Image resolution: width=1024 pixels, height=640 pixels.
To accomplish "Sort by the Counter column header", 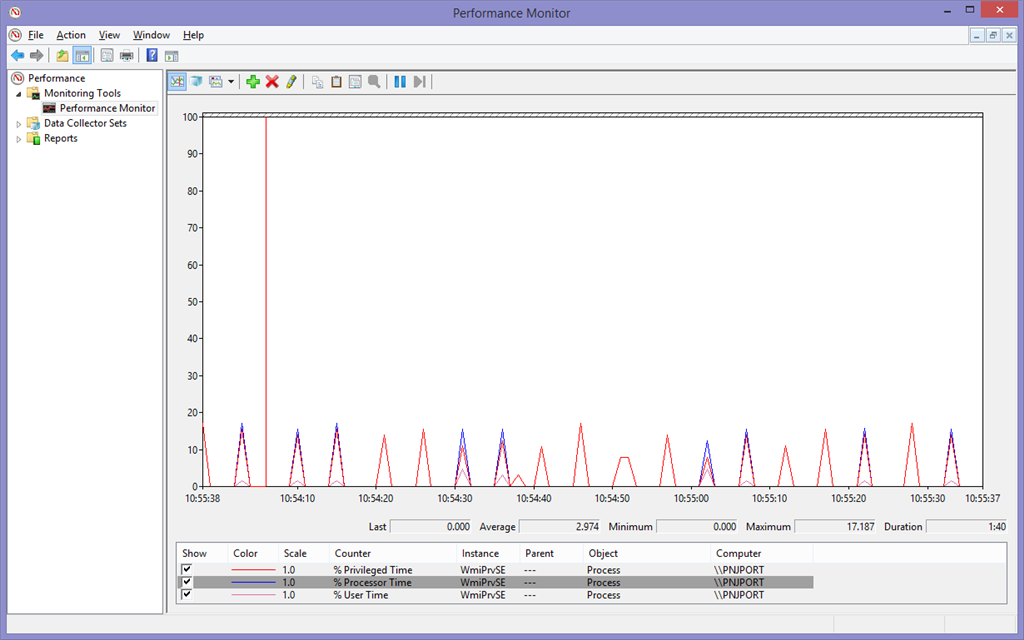I will pos(392,553).
